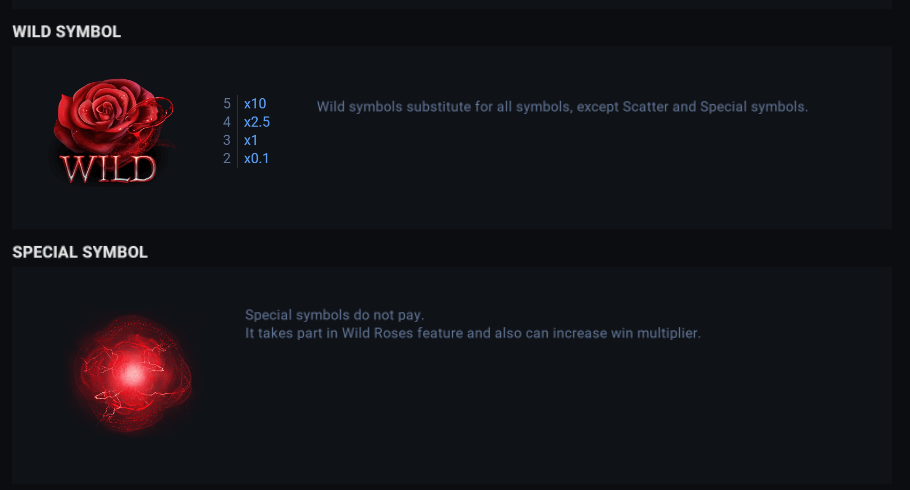Click the "Special symbols do not pay" line

tap(334, 315)
